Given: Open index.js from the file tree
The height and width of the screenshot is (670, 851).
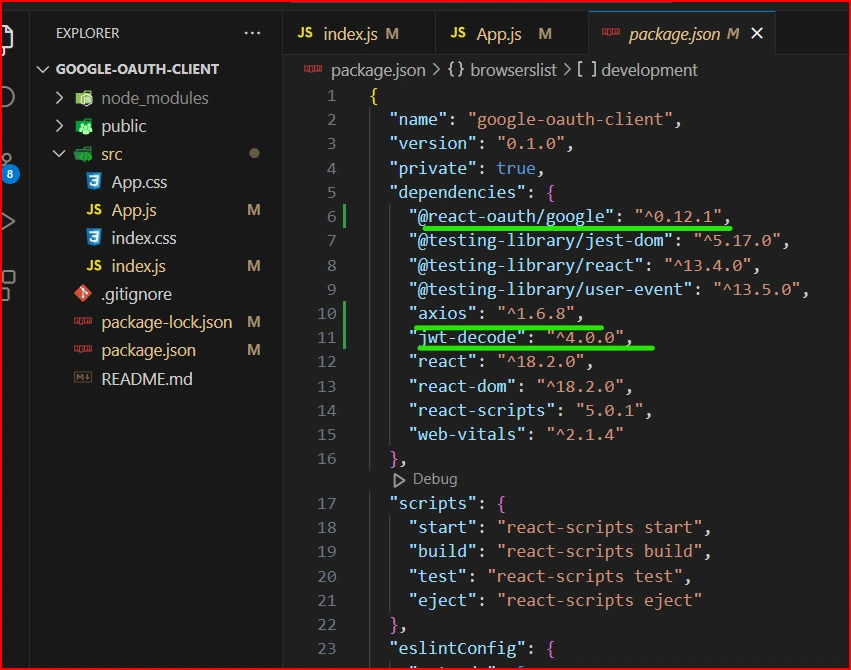Looking at the screenshot, I should point(138,266).
